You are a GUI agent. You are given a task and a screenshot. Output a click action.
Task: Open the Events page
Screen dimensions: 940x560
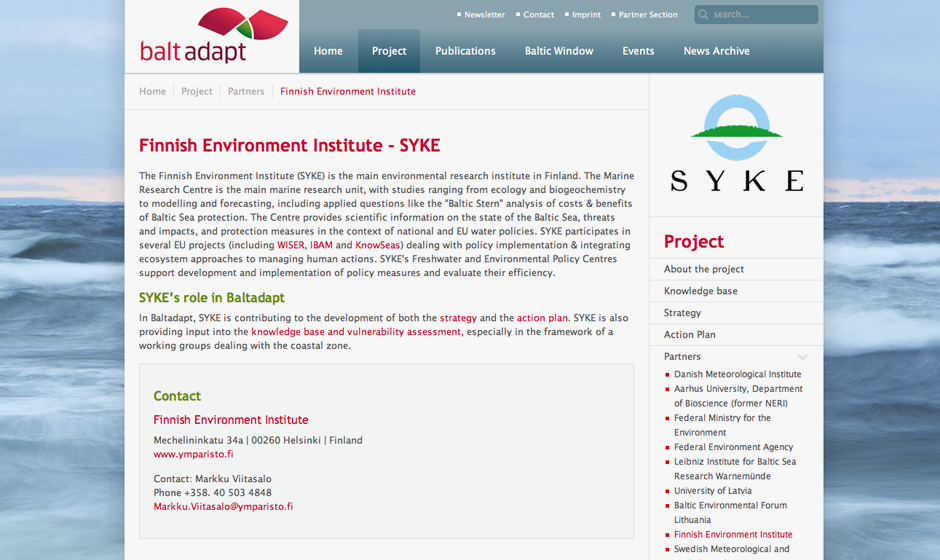638,51
